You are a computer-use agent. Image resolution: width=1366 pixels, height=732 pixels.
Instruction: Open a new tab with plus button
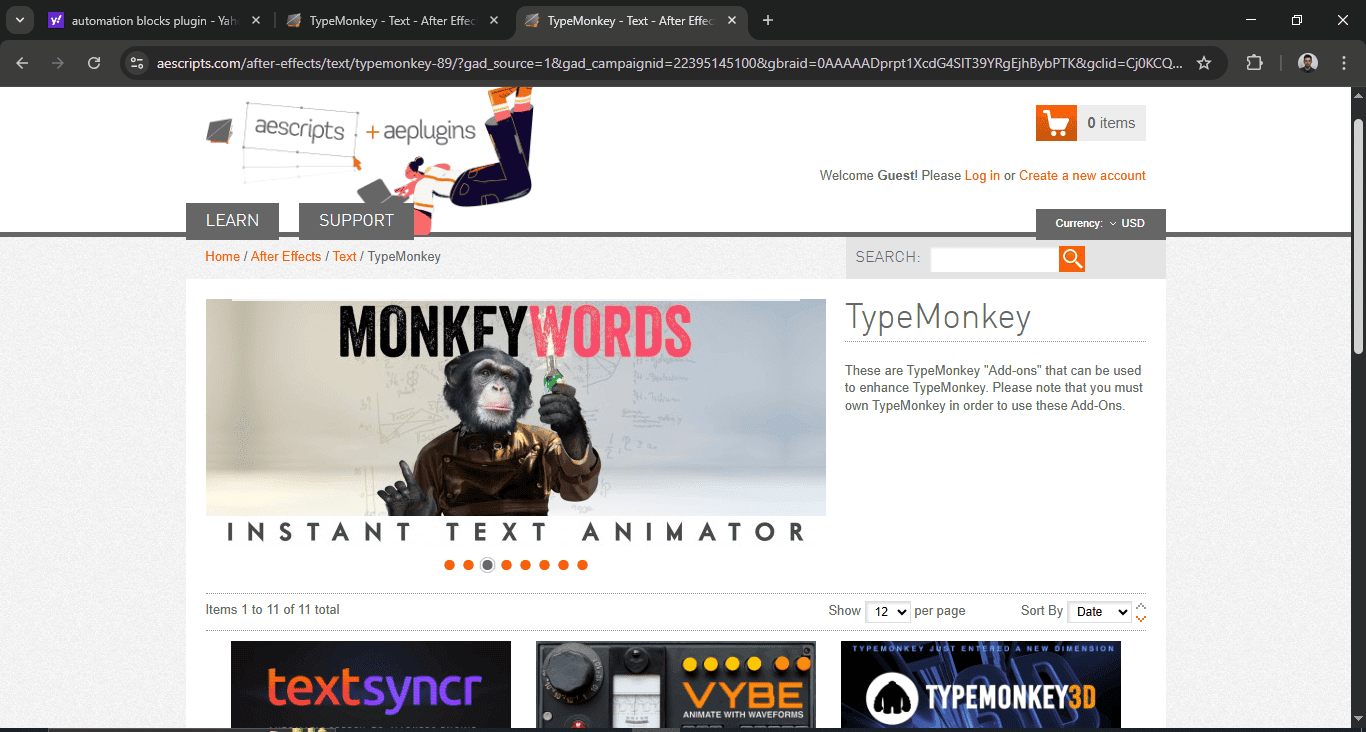coord(768,20)
